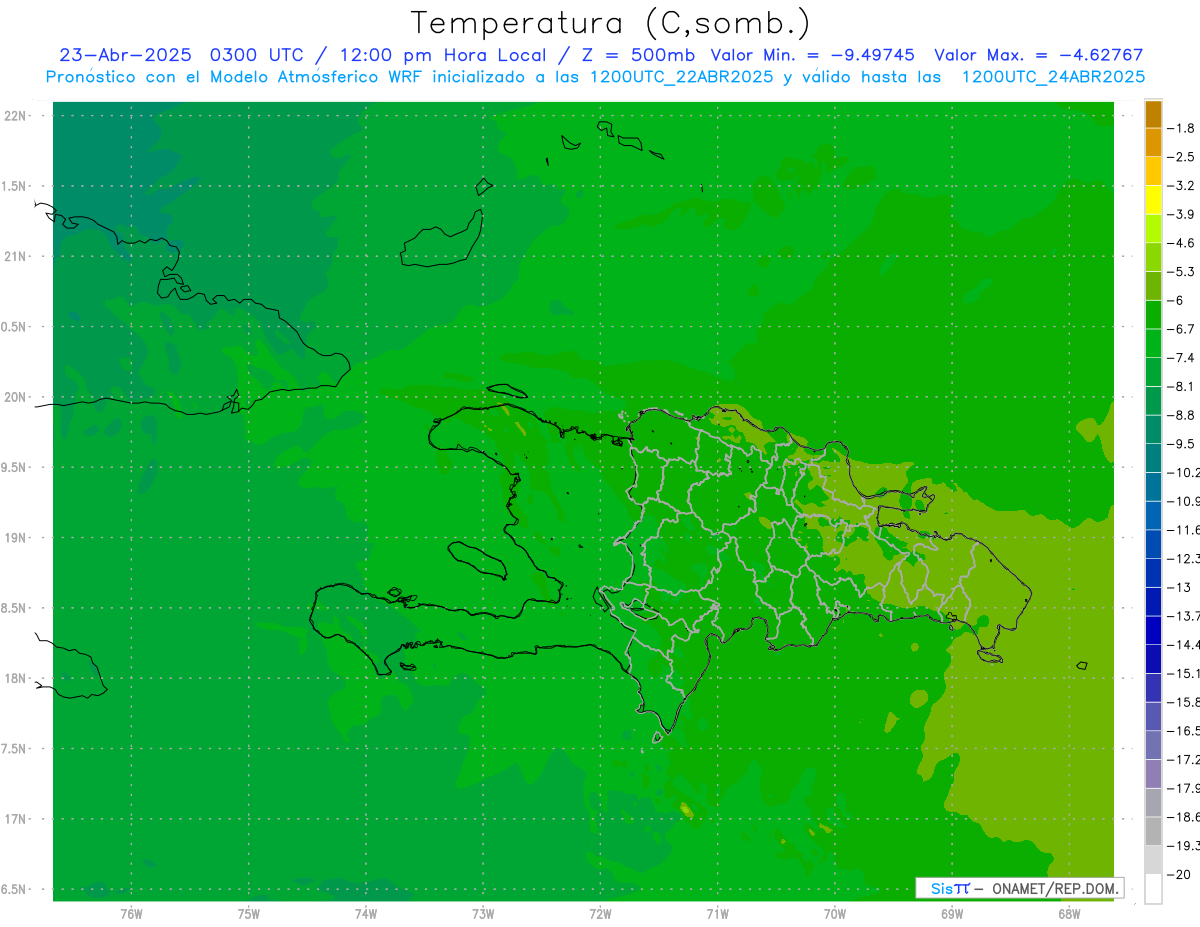This screenshot has width=1200, height=927.
Task: Click the title 'Temperatura (C,somb.)'
Action: pos(611,23)
